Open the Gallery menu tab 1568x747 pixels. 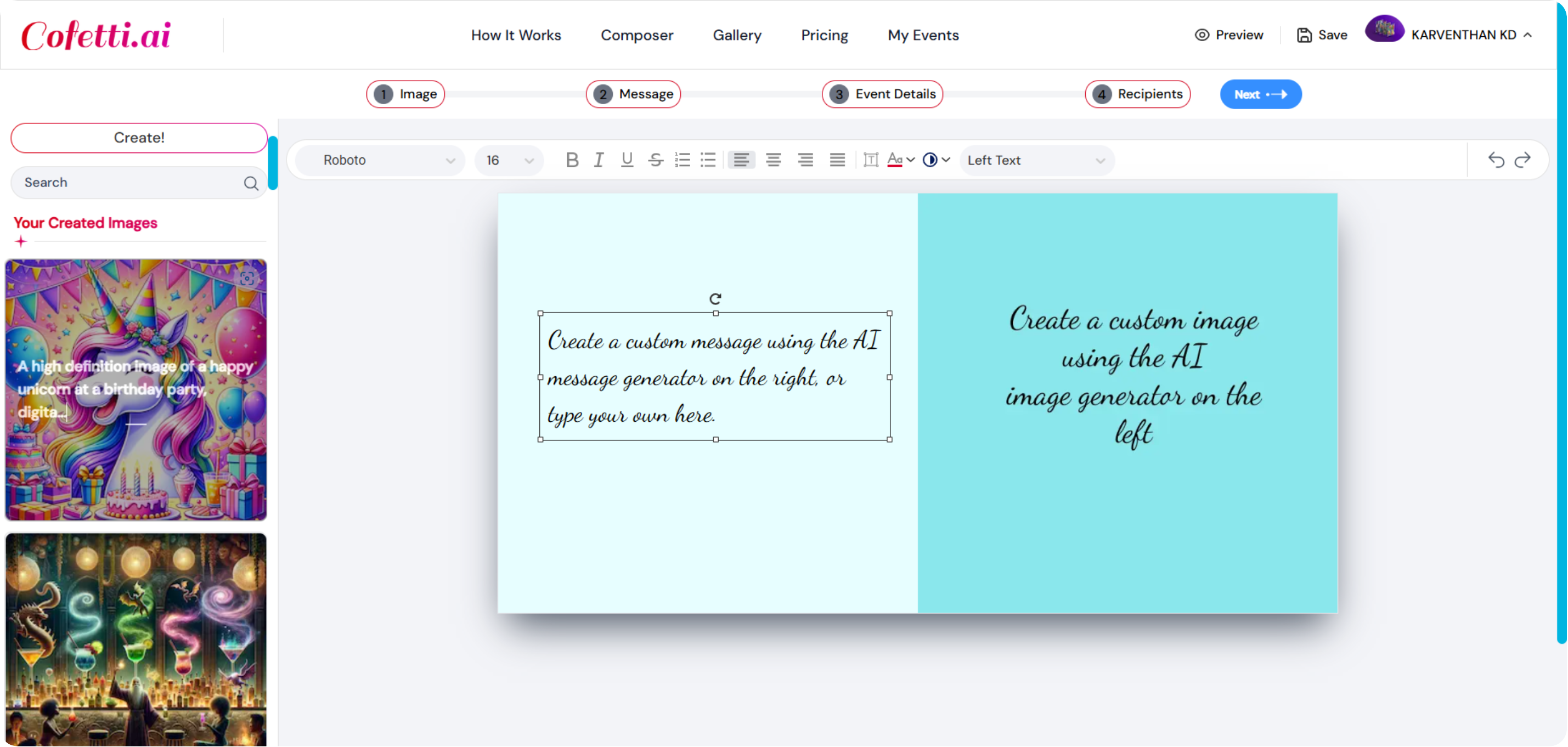737,35
